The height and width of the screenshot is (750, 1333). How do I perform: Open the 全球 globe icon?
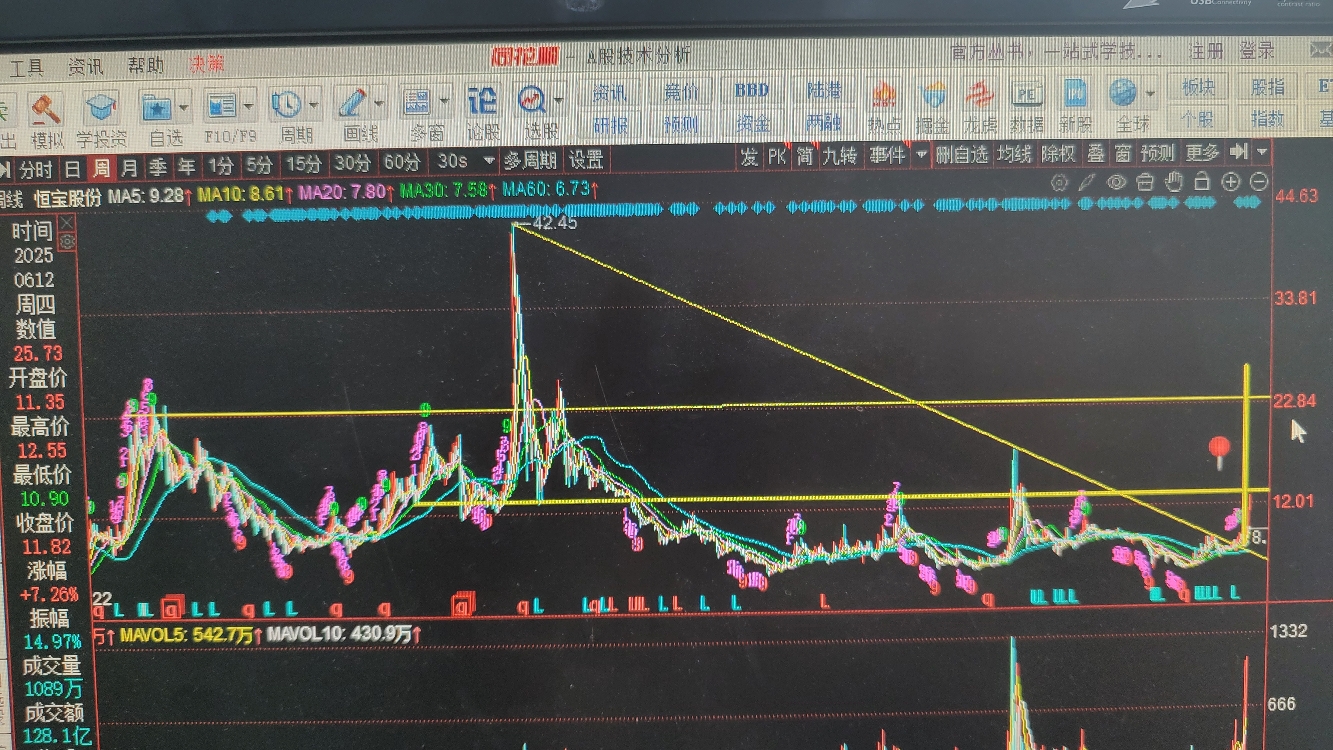(x=1123, y=93)
